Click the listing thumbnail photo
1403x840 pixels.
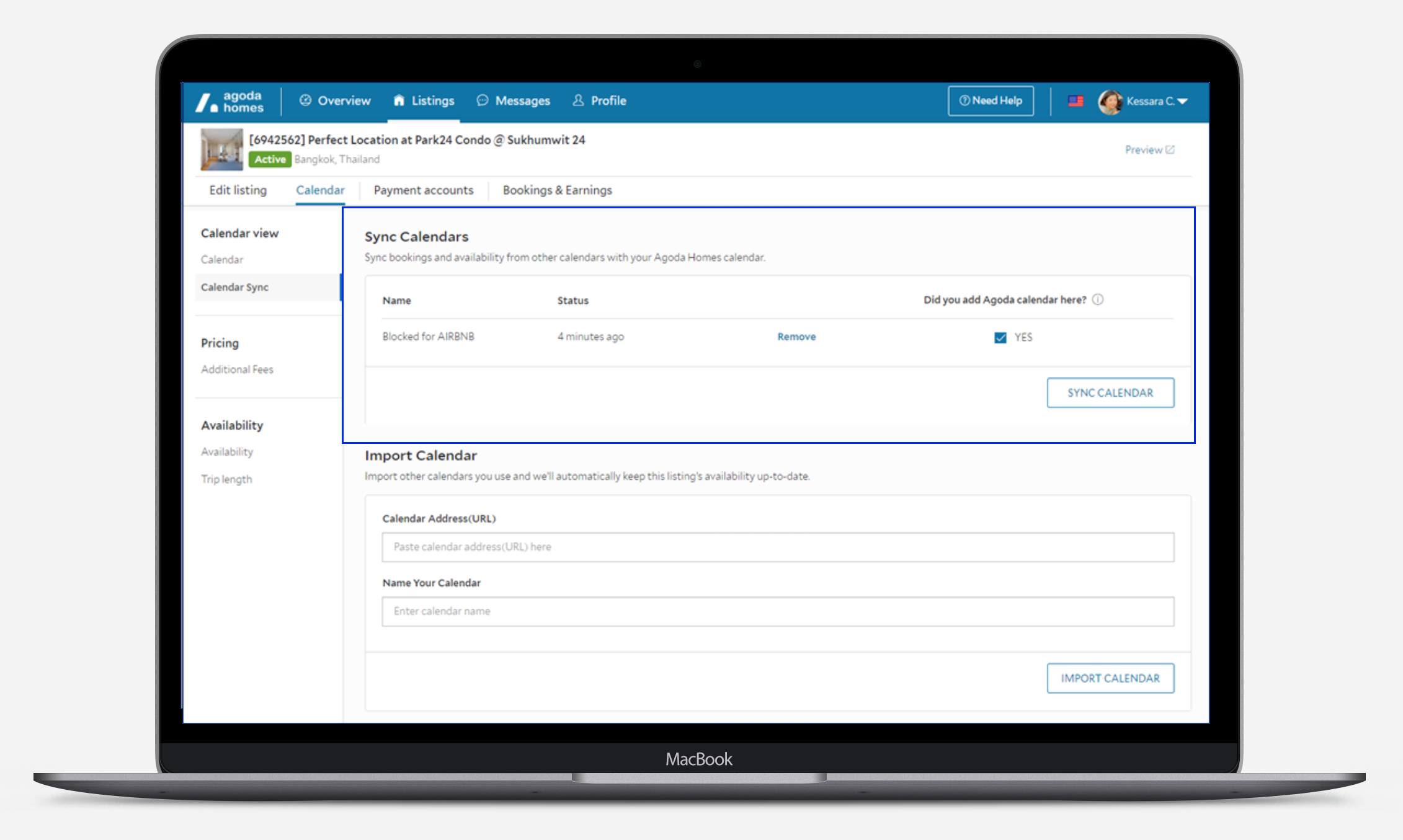pyautogui.click(x=221, y=149)
